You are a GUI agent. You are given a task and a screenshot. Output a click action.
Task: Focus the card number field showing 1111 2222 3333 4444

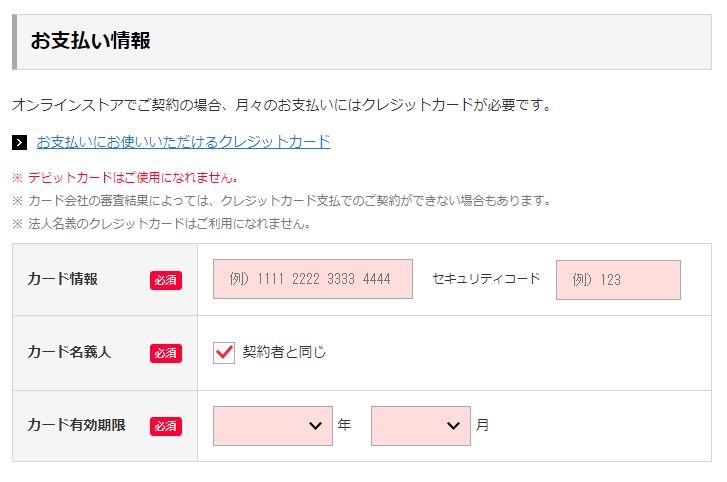point(312,279)
